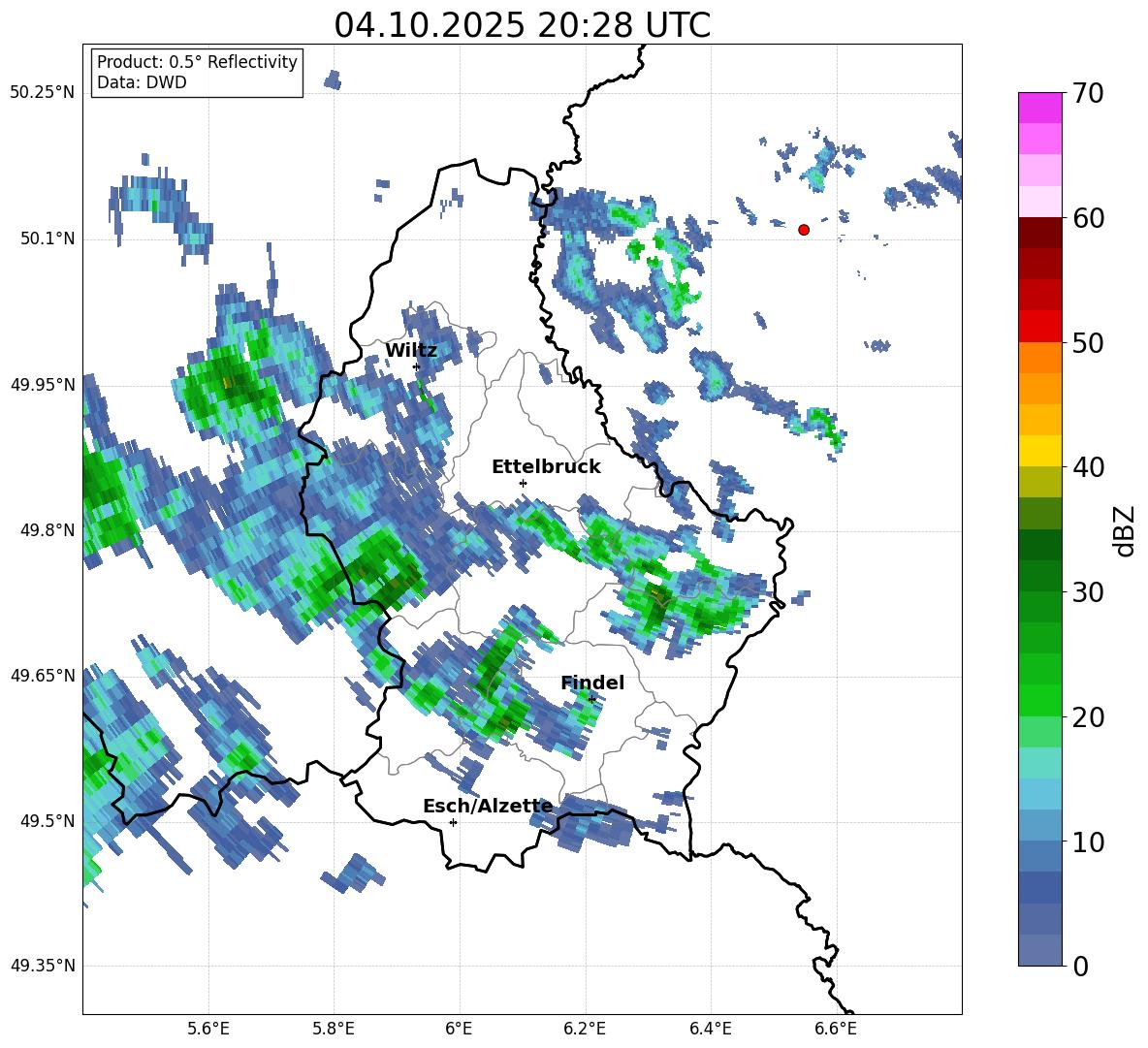Click the magenta top segment of the colorbar
The height and width of the screenshot is (1048, 1148).
pos(1039,108)
